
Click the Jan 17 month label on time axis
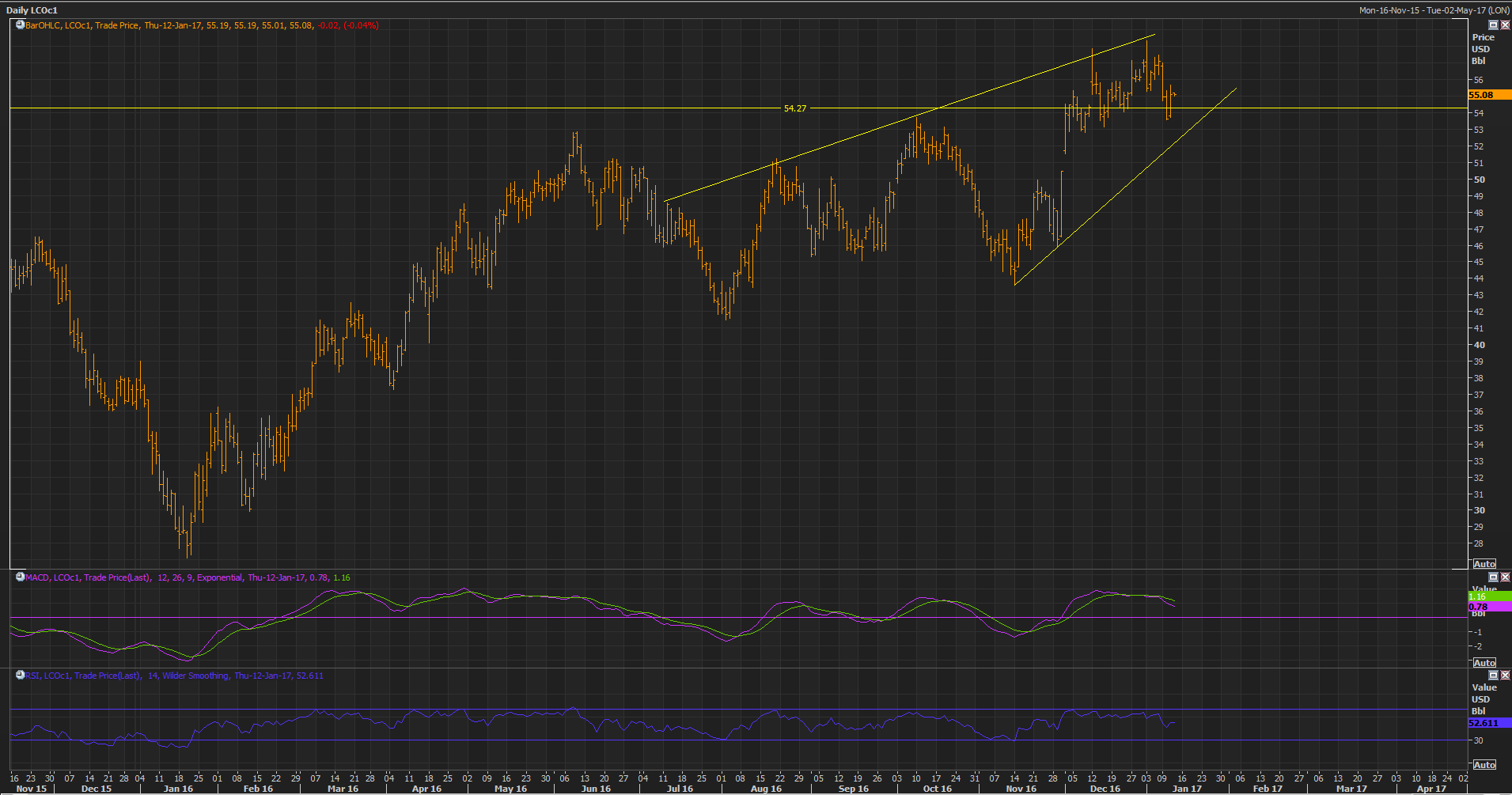(x=1186, y=789)
